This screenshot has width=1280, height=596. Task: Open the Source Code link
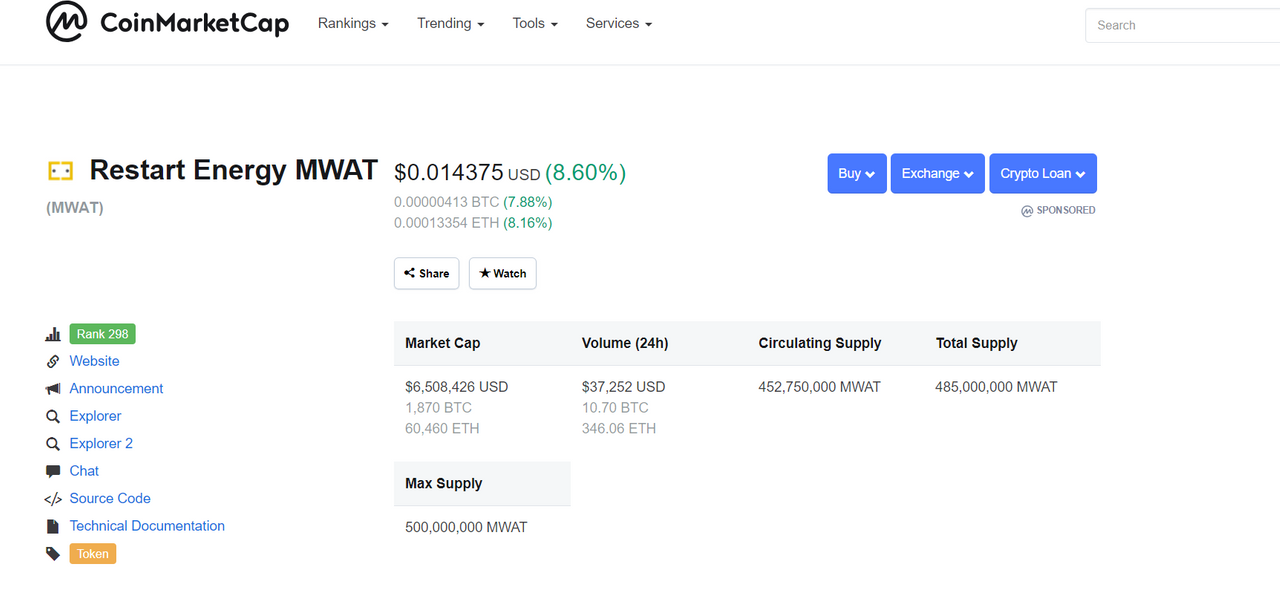110,498
